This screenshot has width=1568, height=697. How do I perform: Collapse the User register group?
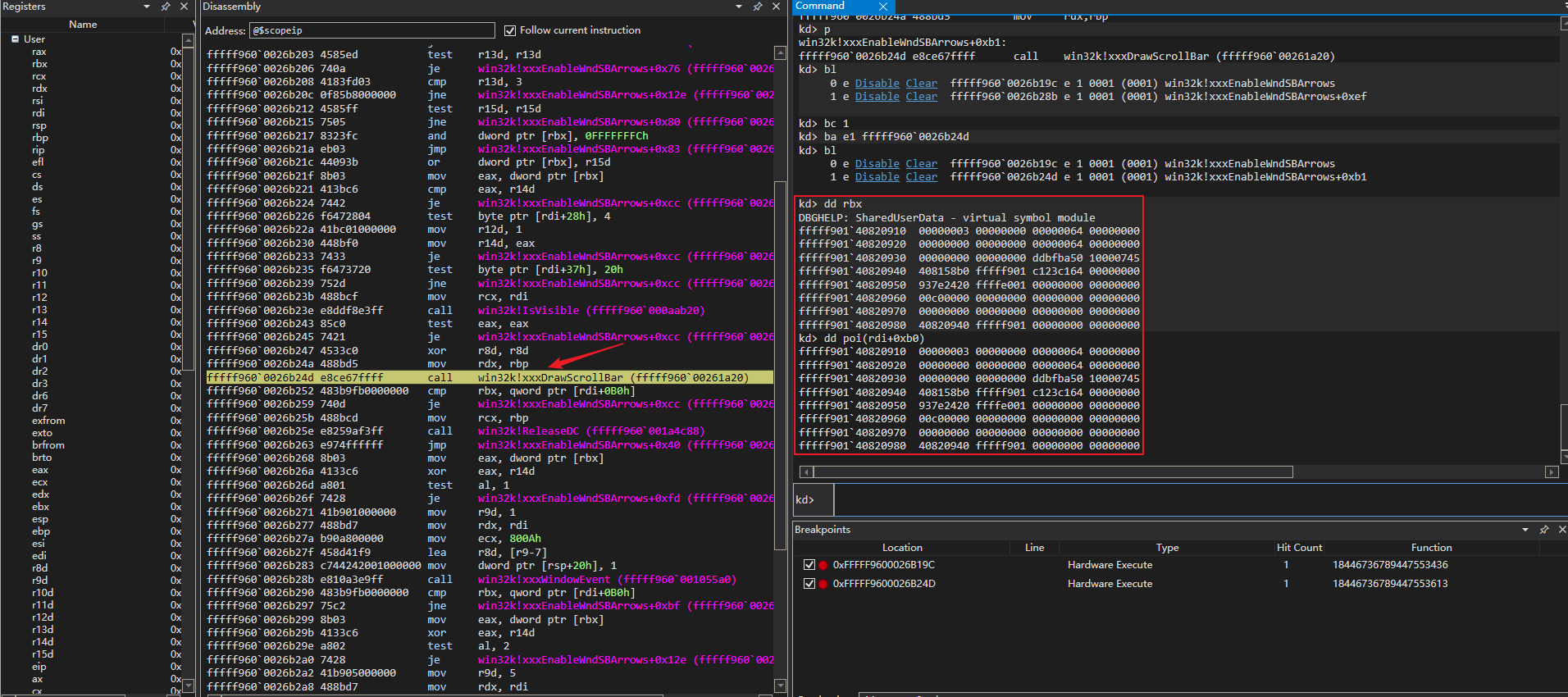click(x=15, y=39)
